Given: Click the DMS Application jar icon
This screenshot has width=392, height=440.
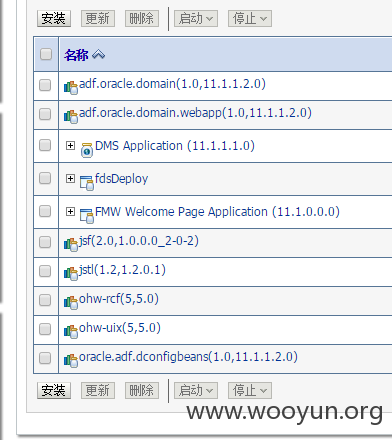Looking at the screenshot, I should pos(87,150).
